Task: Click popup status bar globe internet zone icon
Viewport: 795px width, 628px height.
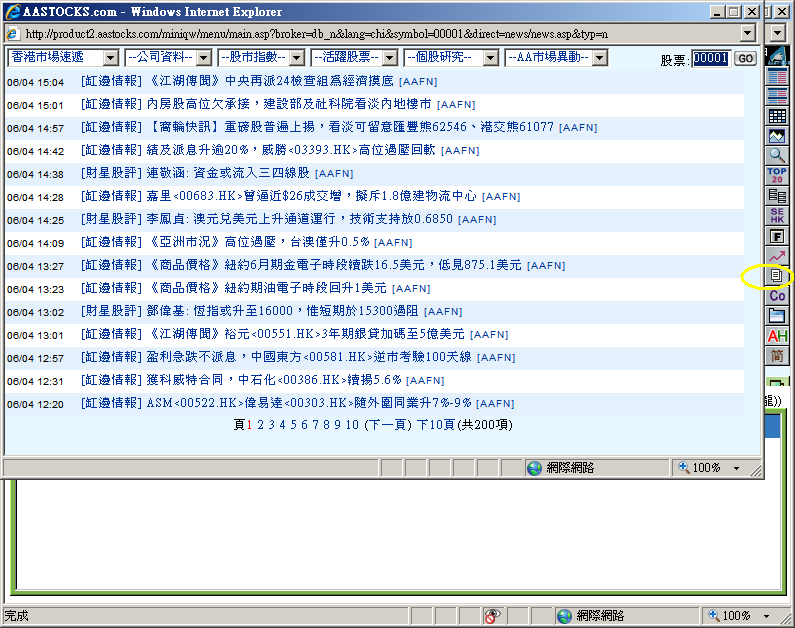Action: 534,468
